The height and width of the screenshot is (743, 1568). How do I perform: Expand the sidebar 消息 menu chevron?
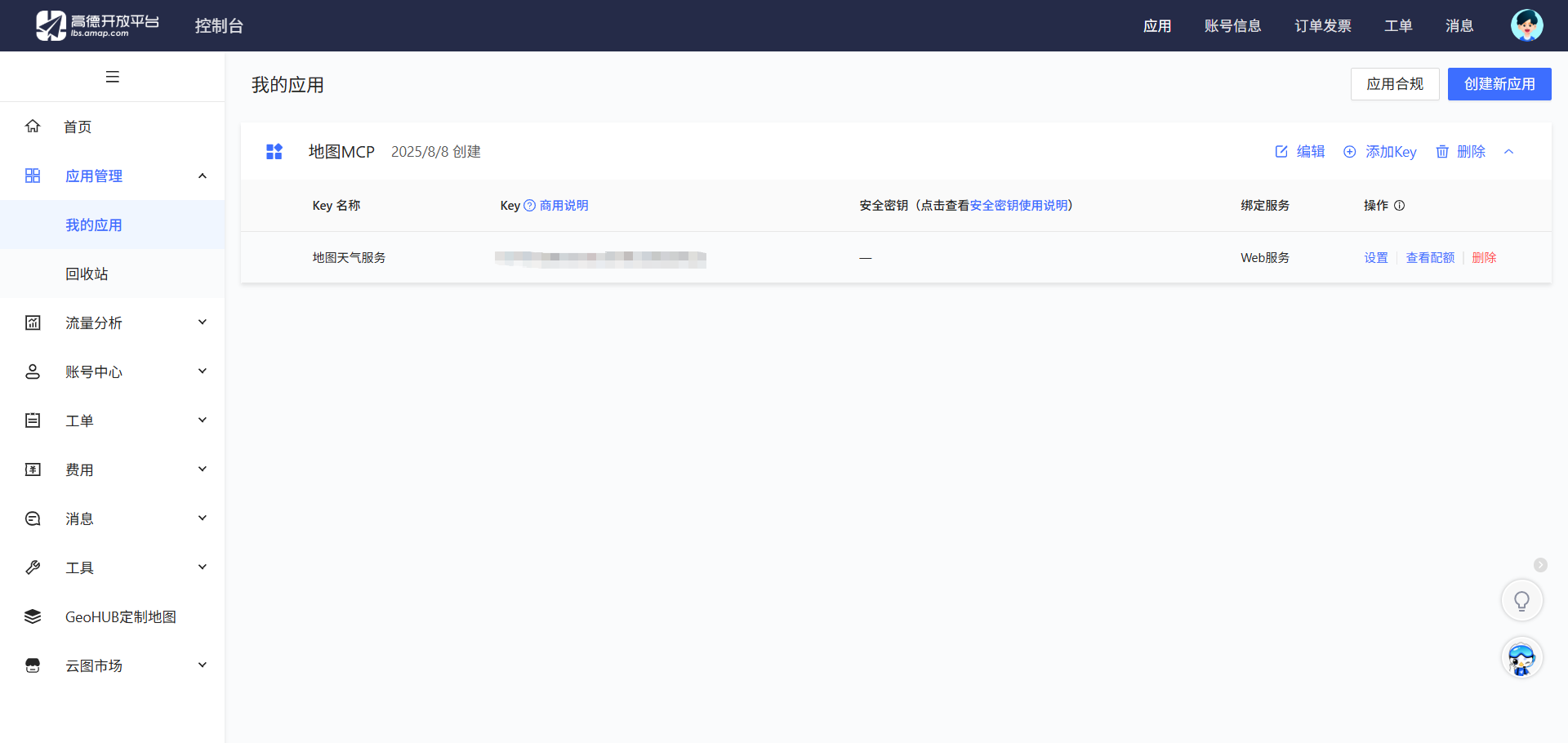(203, 518)
